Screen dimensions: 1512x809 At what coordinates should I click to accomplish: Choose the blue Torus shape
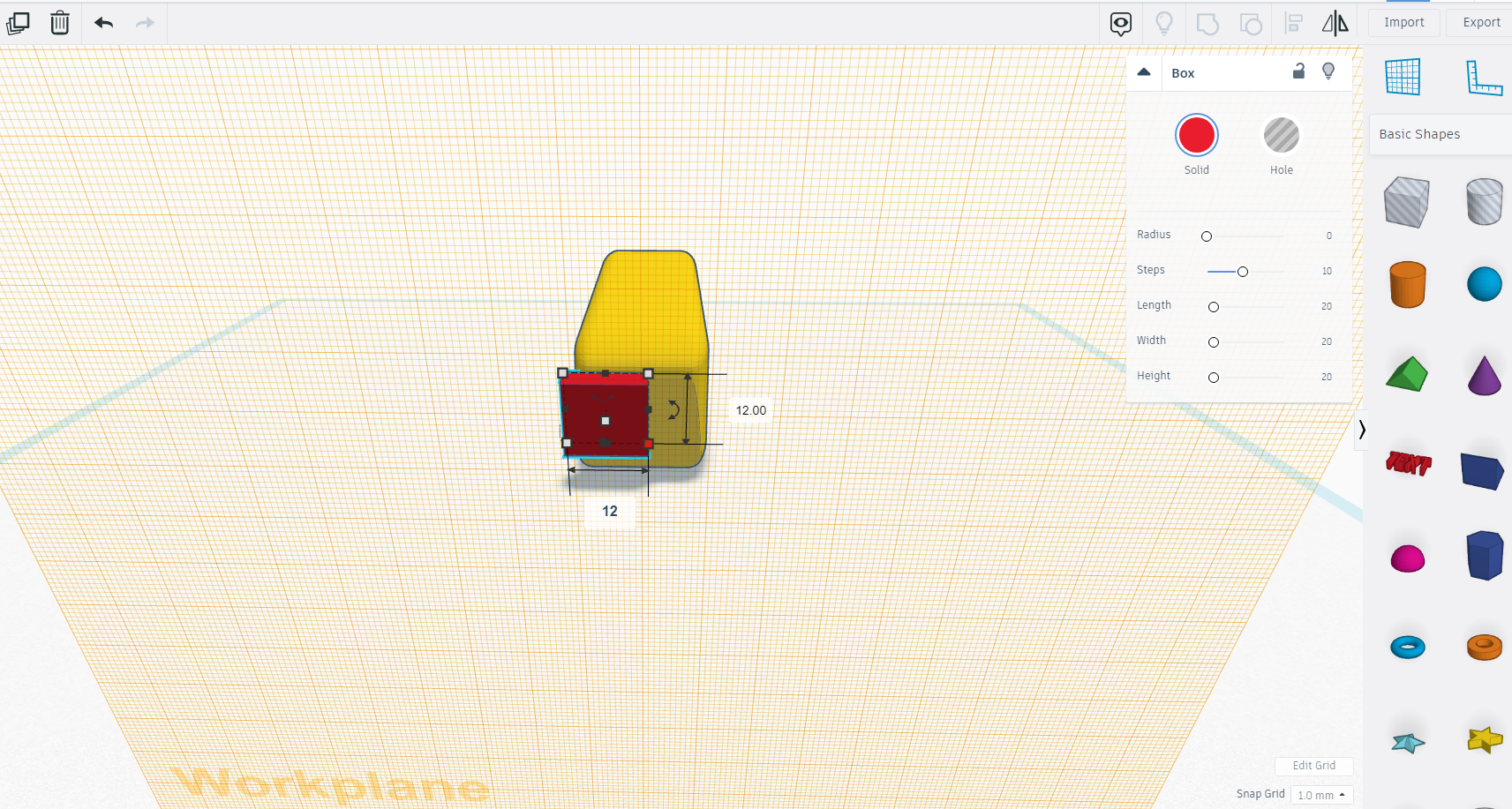(1407, 648)
